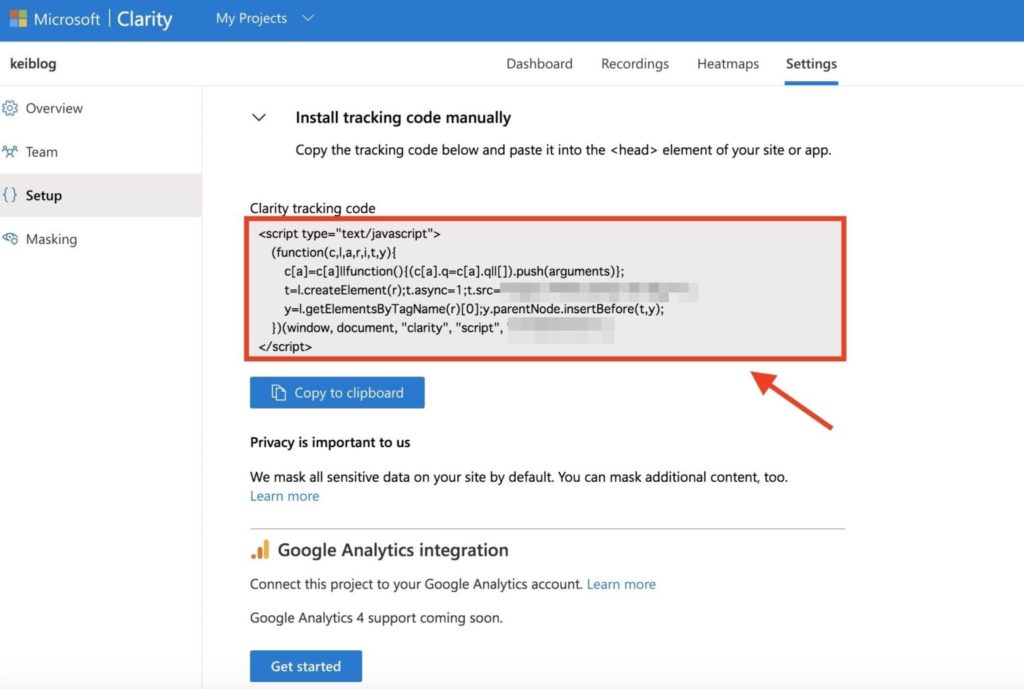Viewport: 1024px width, 689px height.
Task: Click the Microsoft logo icon
Action: click(18, 18)
